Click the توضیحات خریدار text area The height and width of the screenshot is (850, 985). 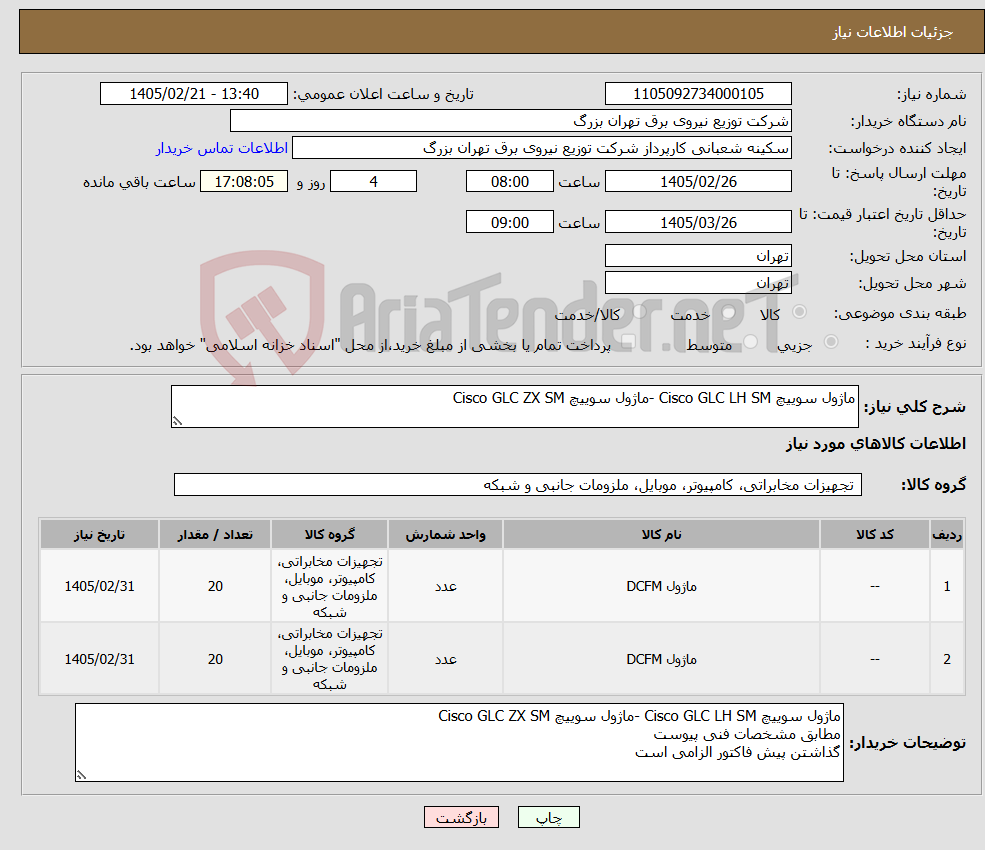[459, 743]
